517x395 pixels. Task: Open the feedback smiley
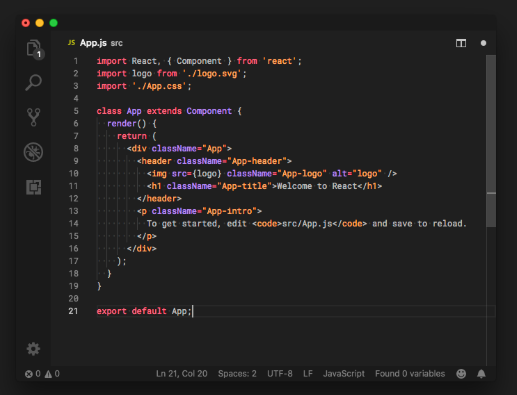pyautogui.click(x=461, y=374)
